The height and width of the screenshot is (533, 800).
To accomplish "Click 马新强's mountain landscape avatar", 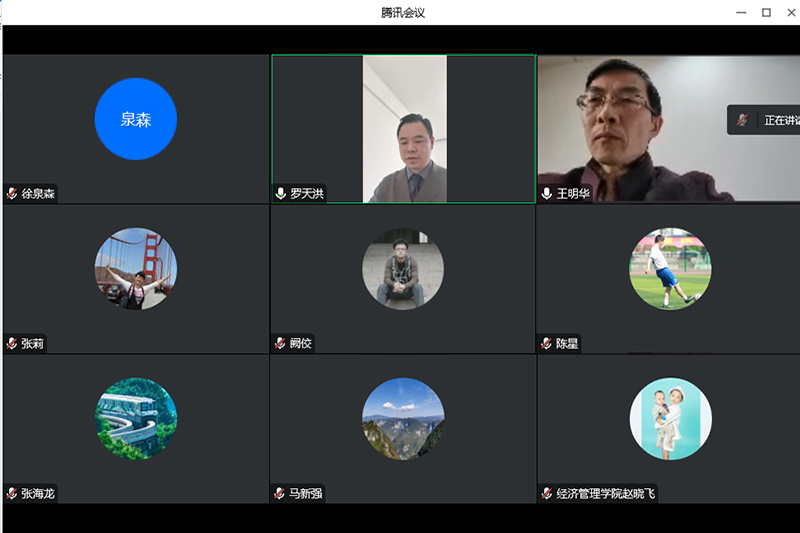I will 403,418.
